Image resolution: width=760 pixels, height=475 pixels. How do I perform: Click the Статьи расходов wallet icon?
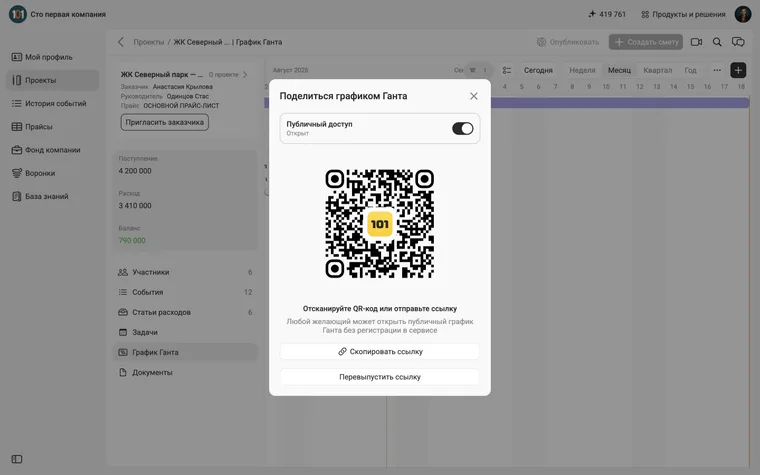click(123, 312)
